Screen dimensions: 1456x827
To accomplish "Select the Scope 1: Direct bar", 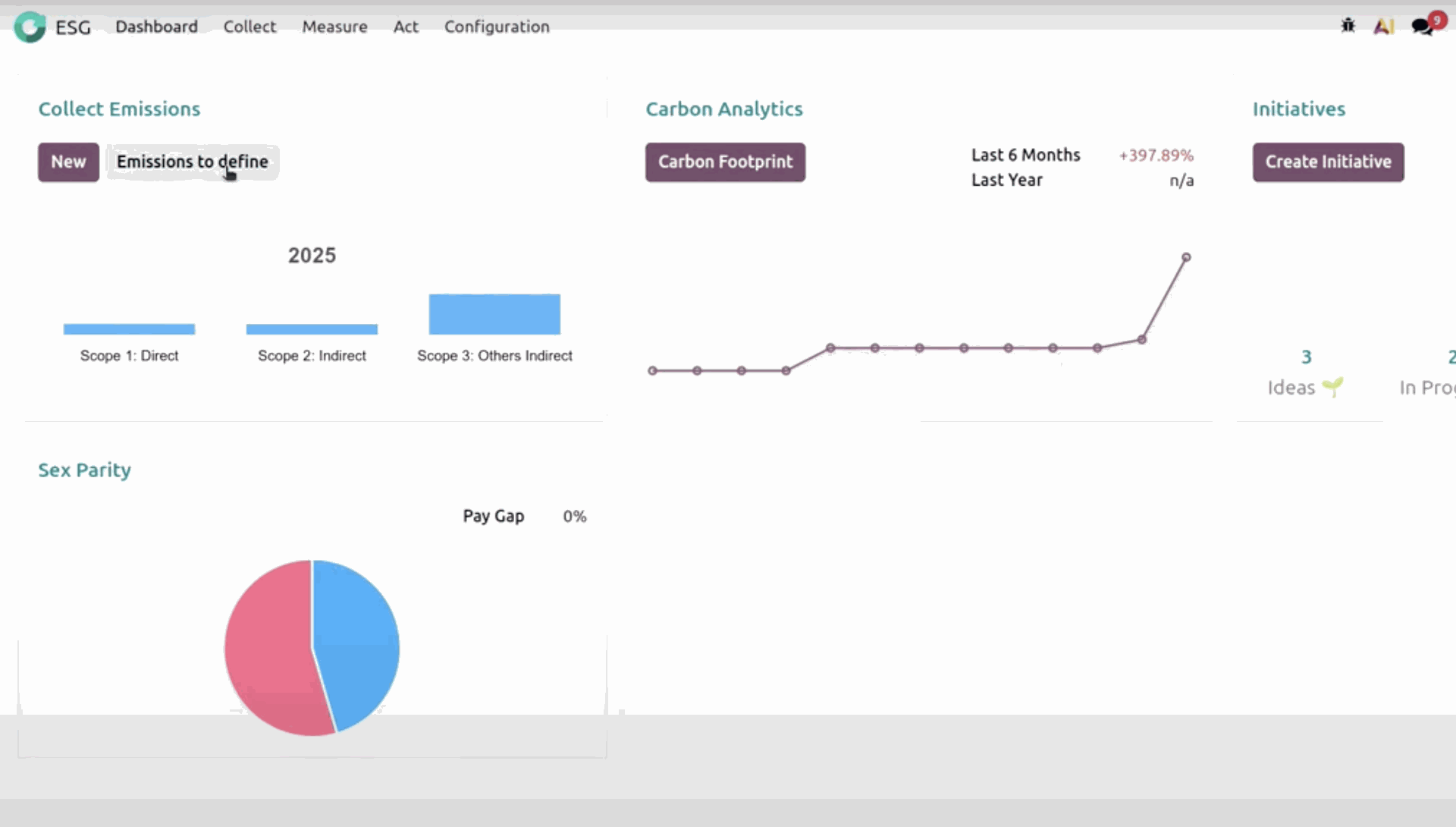I will tap(129, 328).
